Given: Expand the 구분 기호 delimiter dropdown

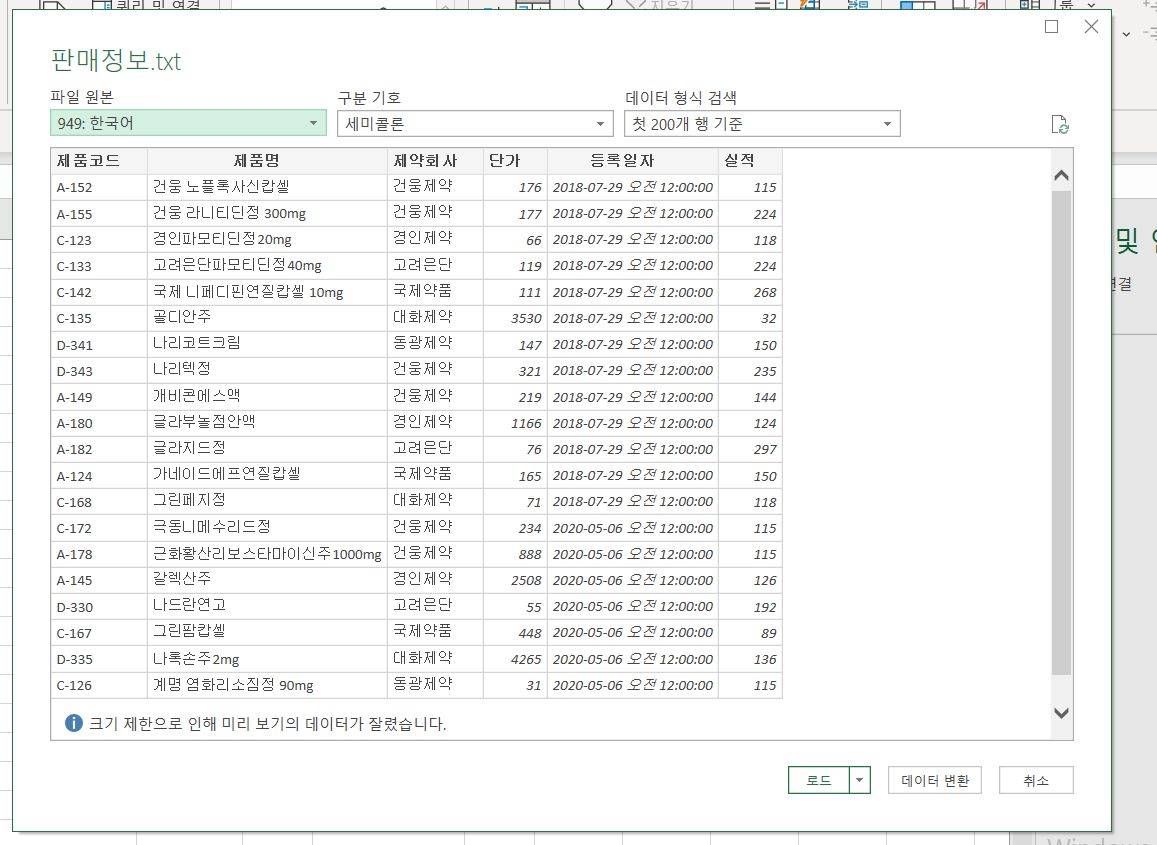Looking at the screenshot, I should coord(475,124).
